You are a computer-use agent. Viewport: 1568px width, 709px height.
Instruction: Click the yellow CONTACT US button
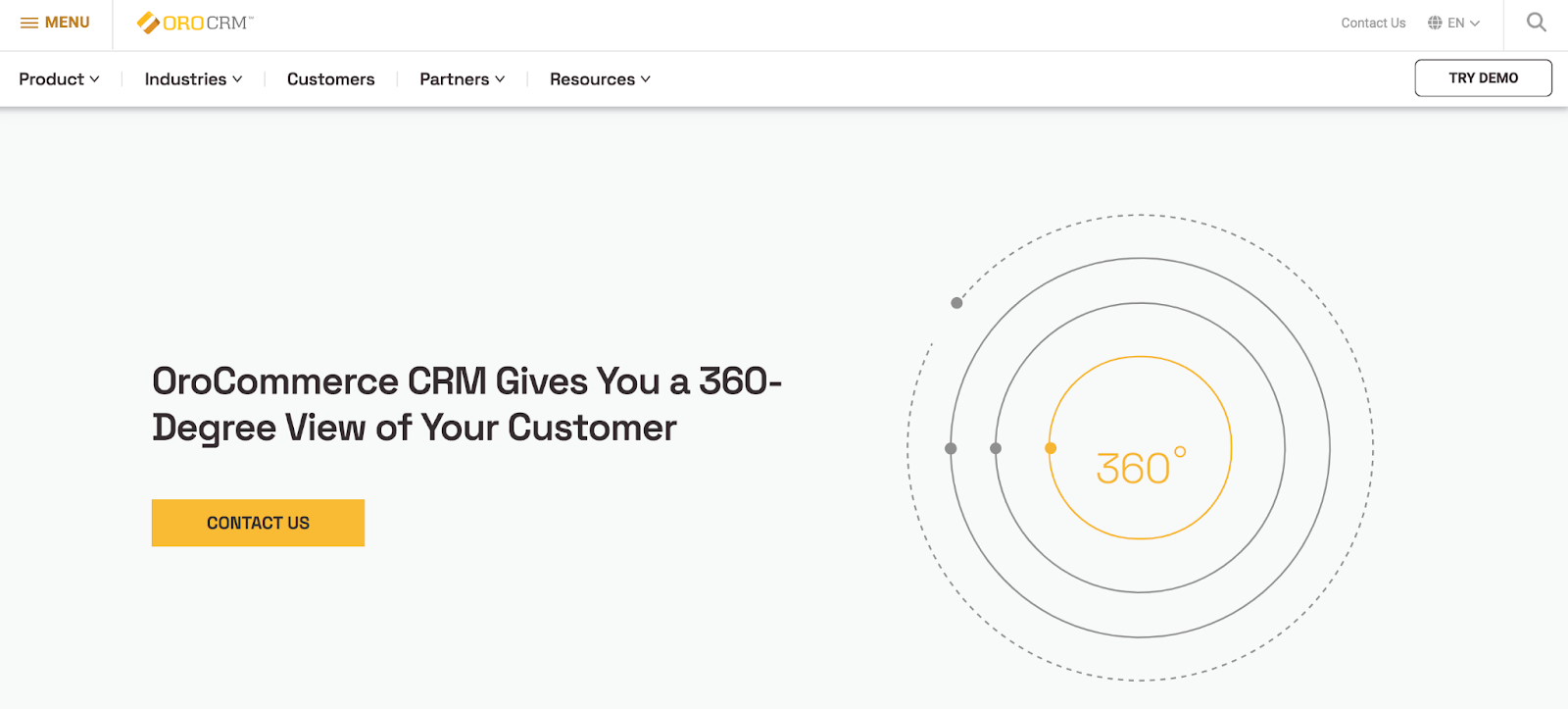click(258, 523)
